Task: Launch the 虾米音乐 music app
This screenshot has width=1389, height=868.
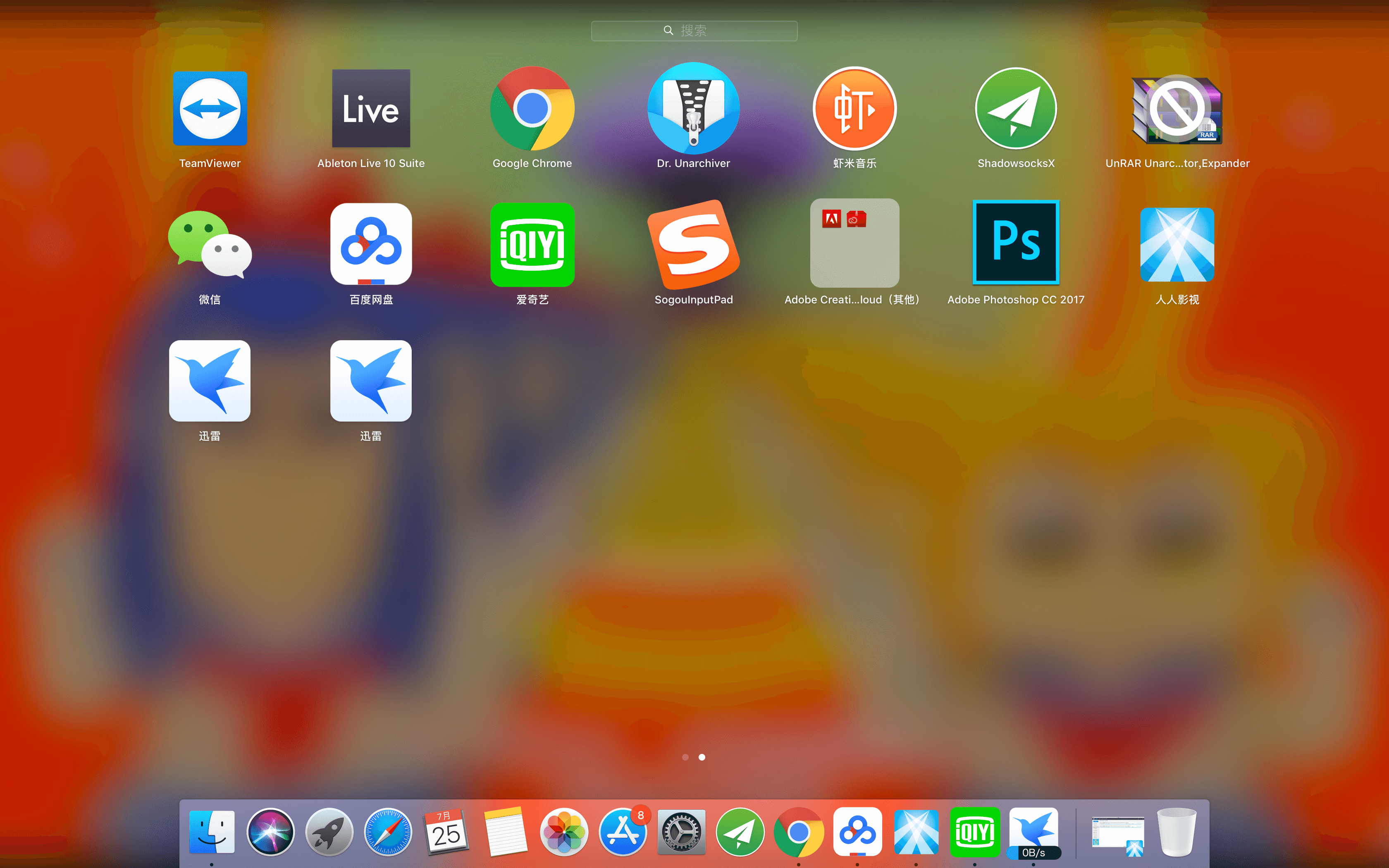Action: point(854,109)
